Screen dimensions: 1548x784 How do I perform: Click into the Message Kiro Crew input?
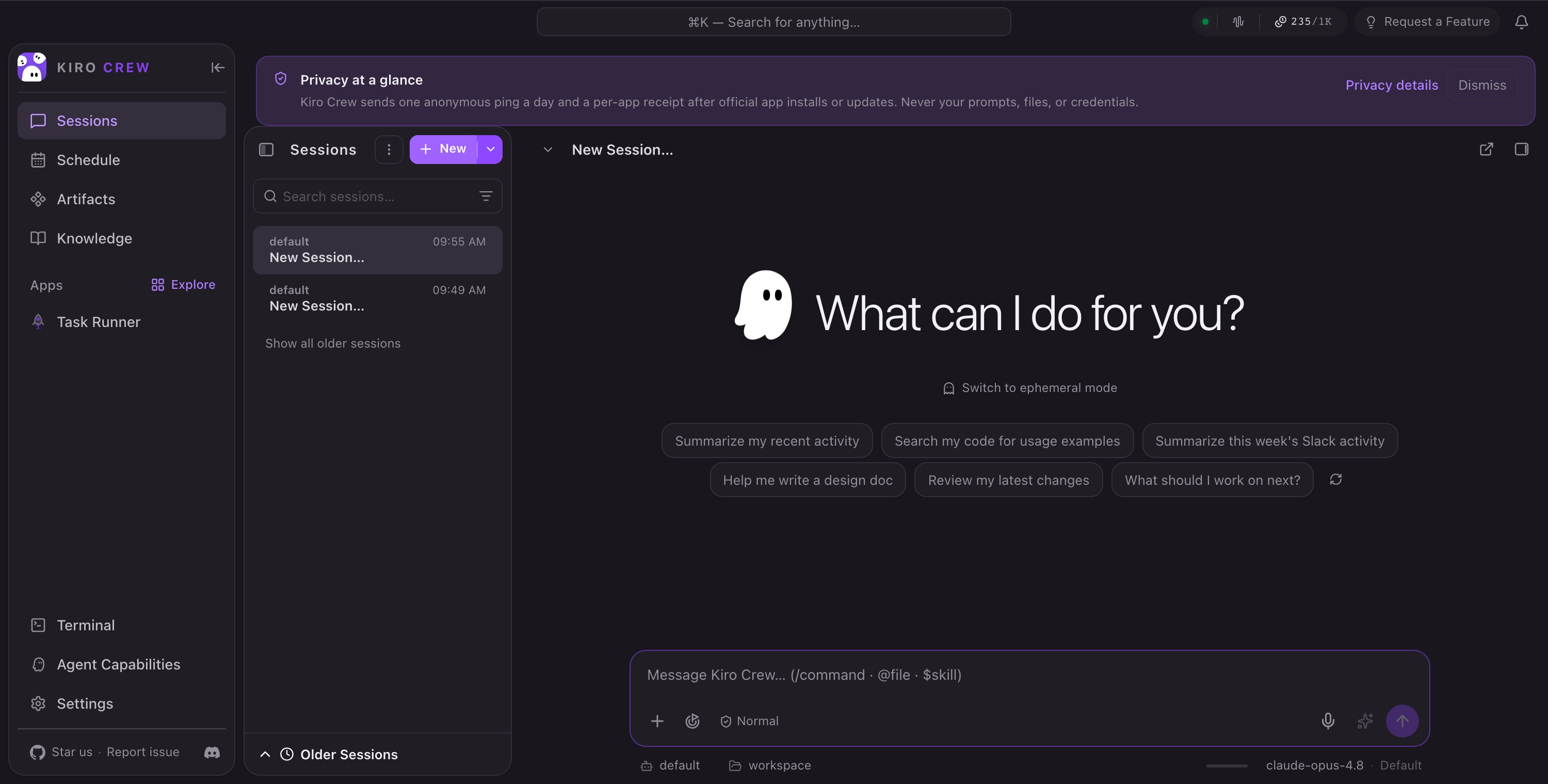point(1029,675)
